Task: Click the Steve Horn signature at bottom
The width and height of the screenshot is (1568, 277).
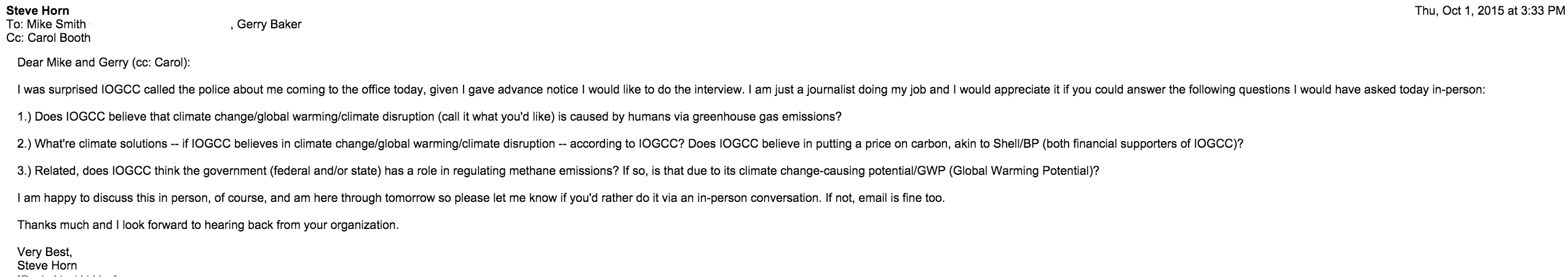Action: click(47, 265)
